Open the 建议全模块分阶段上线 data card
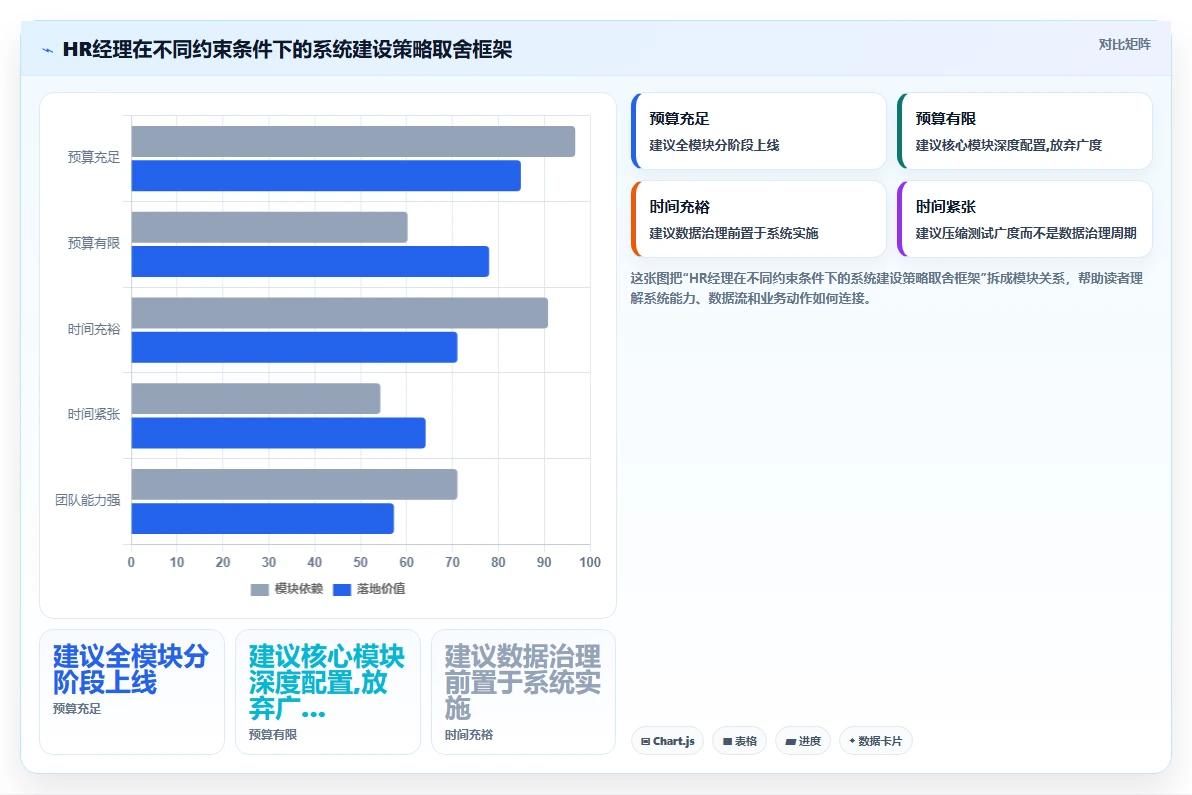1192x795 pixels. tap(132, 692)
